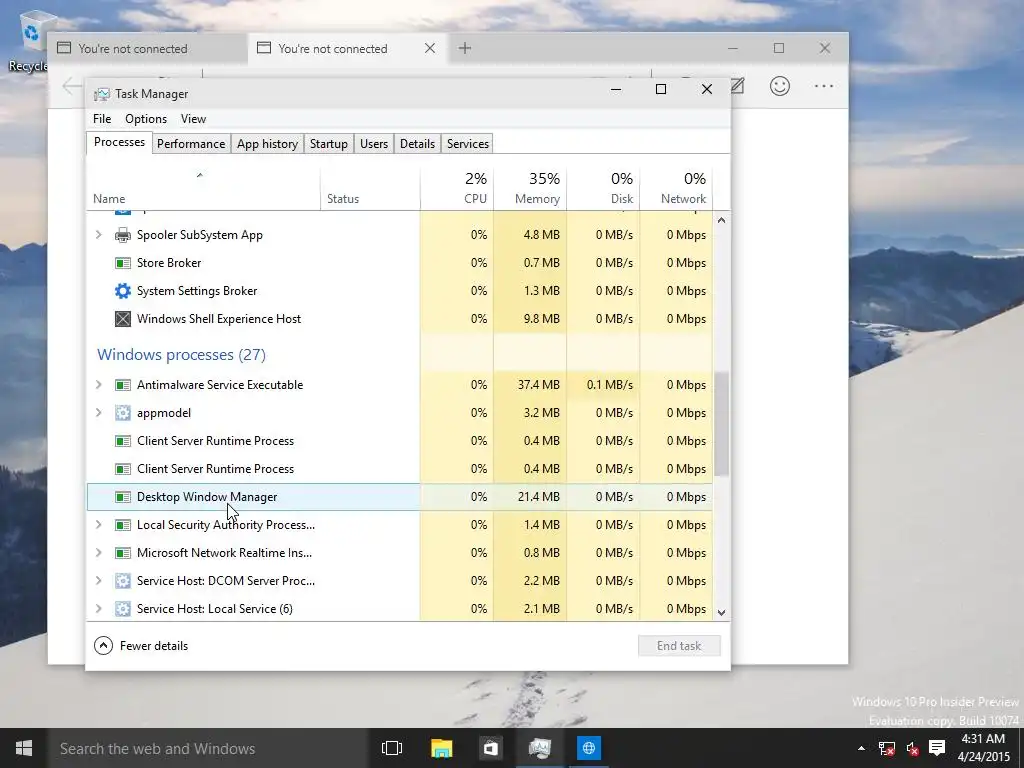Click the Service Host: DCOM Server icon

[x=123, y=581]
